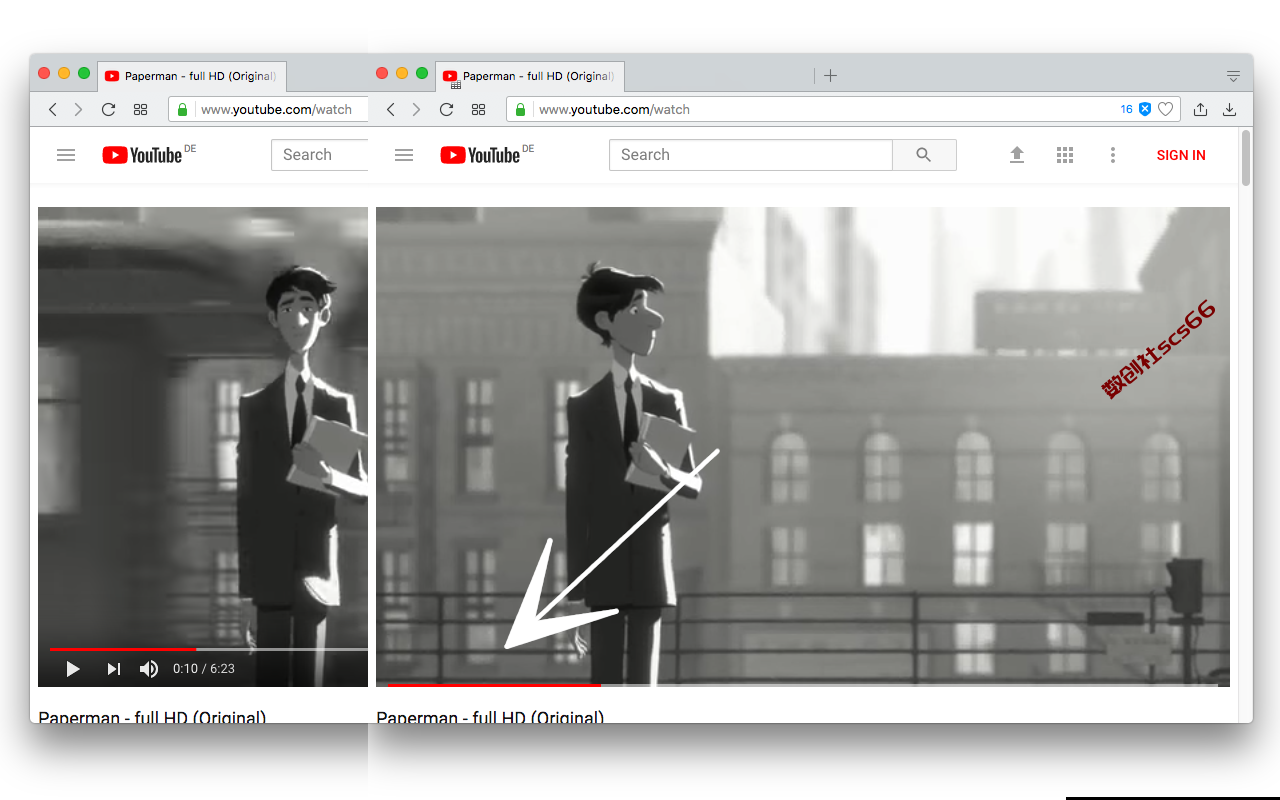The image size is (1280, 800).
Task: Go back in the right browser window
Action: (391, 109)
